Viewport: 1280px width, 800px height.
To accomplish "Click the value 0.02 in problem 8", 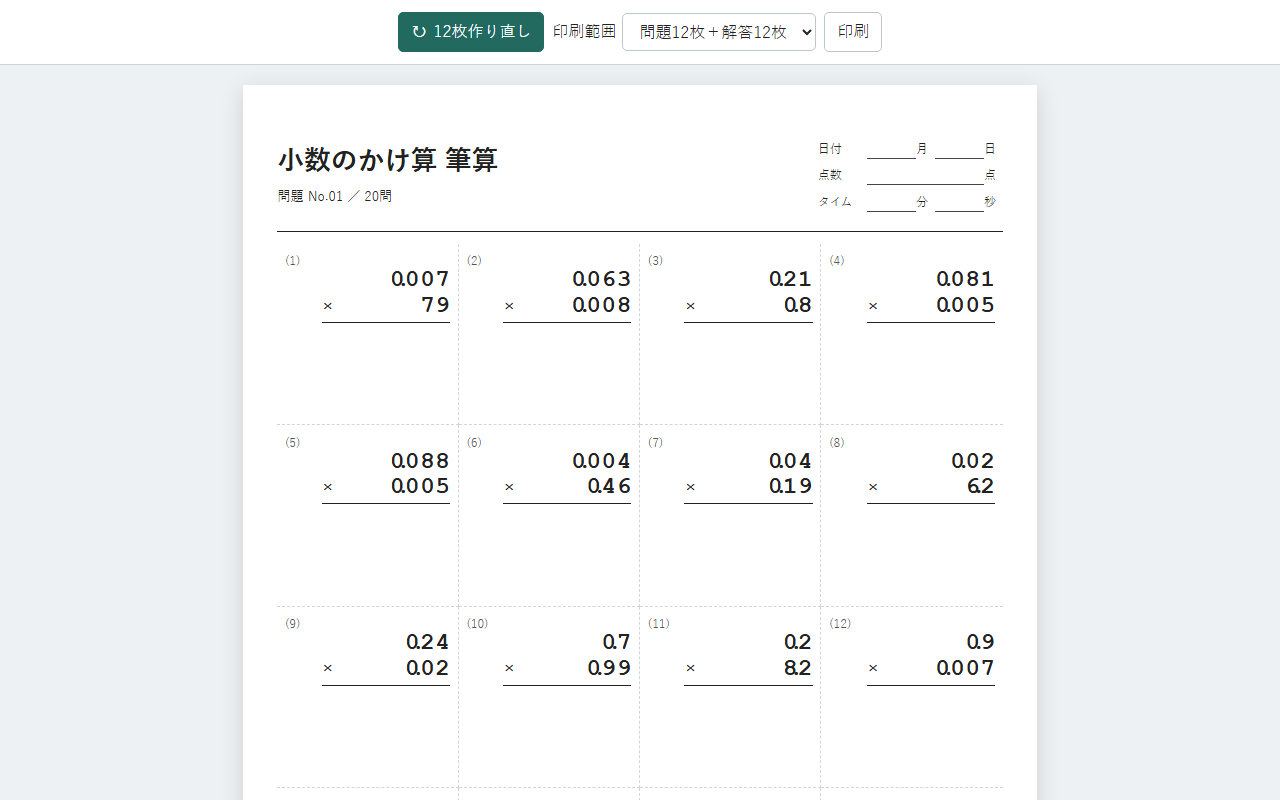I will click(973, 461).
